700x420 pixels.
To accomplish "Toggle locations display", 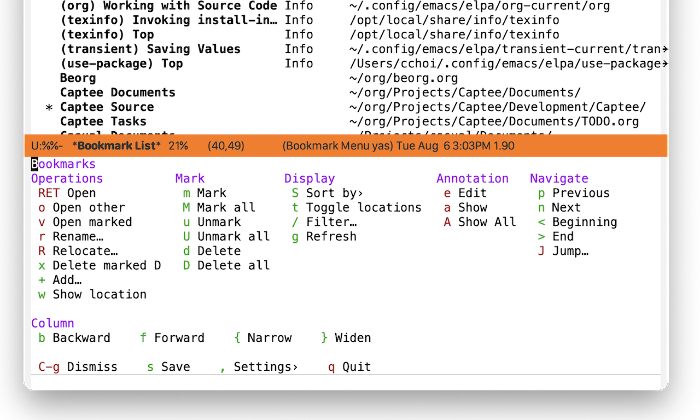I will tap(356, 208).
